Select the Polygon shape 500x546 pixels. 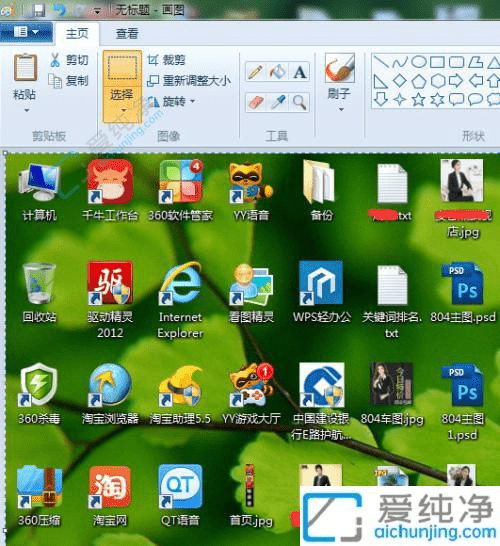475,62
